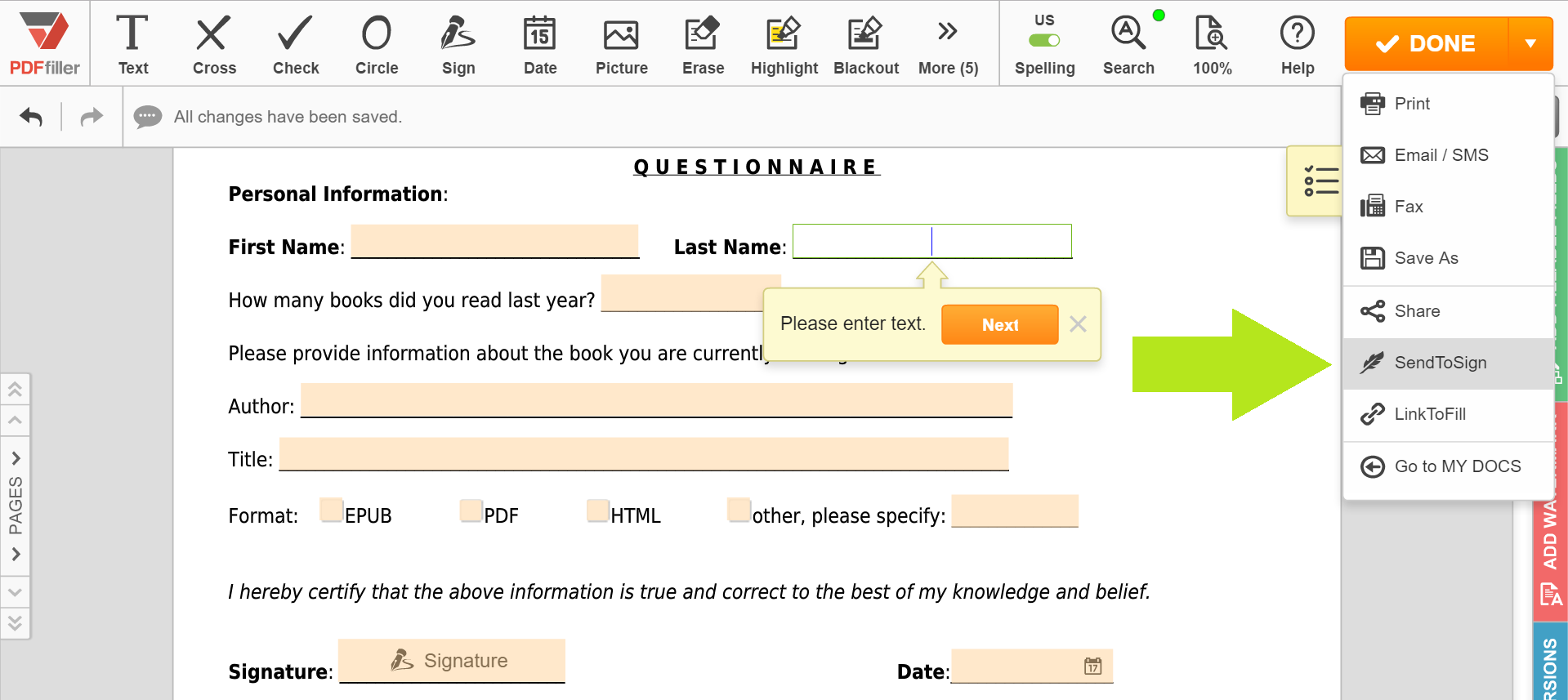Select the Erase tool
Screen dimensions: 1568x700
pos(703,44)
